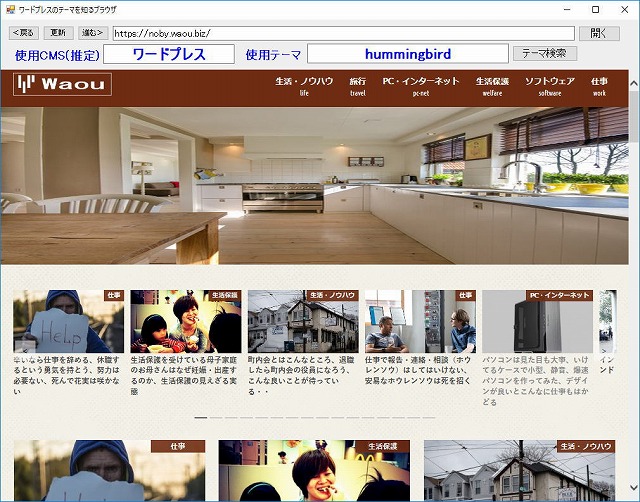The width and height of the screenshot is (640, 502).
Task: Open article 辛いなら仕事を辞める title
Action: [x=67, y=375]
